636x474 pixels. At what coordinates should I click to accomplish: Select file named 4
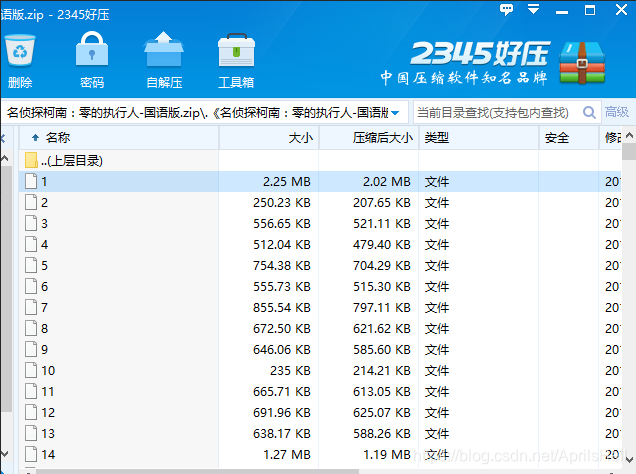[44, 245]
